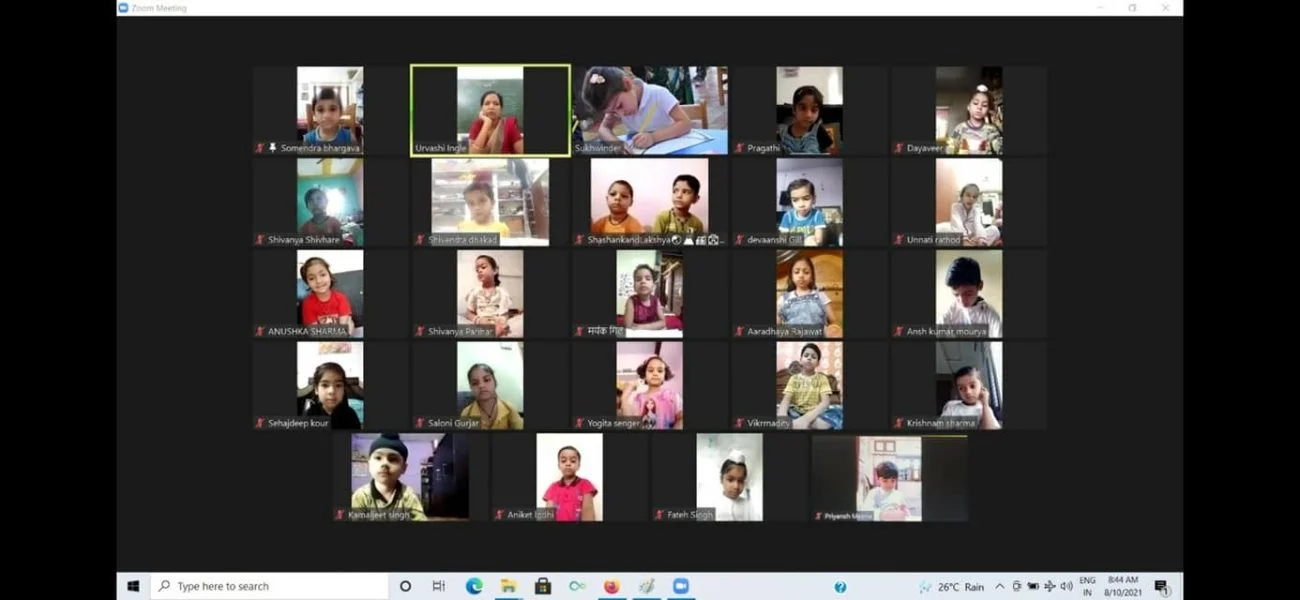Click the clock showing 8:44 AM
This screenshot has height=600, width=1300.
1123,586
